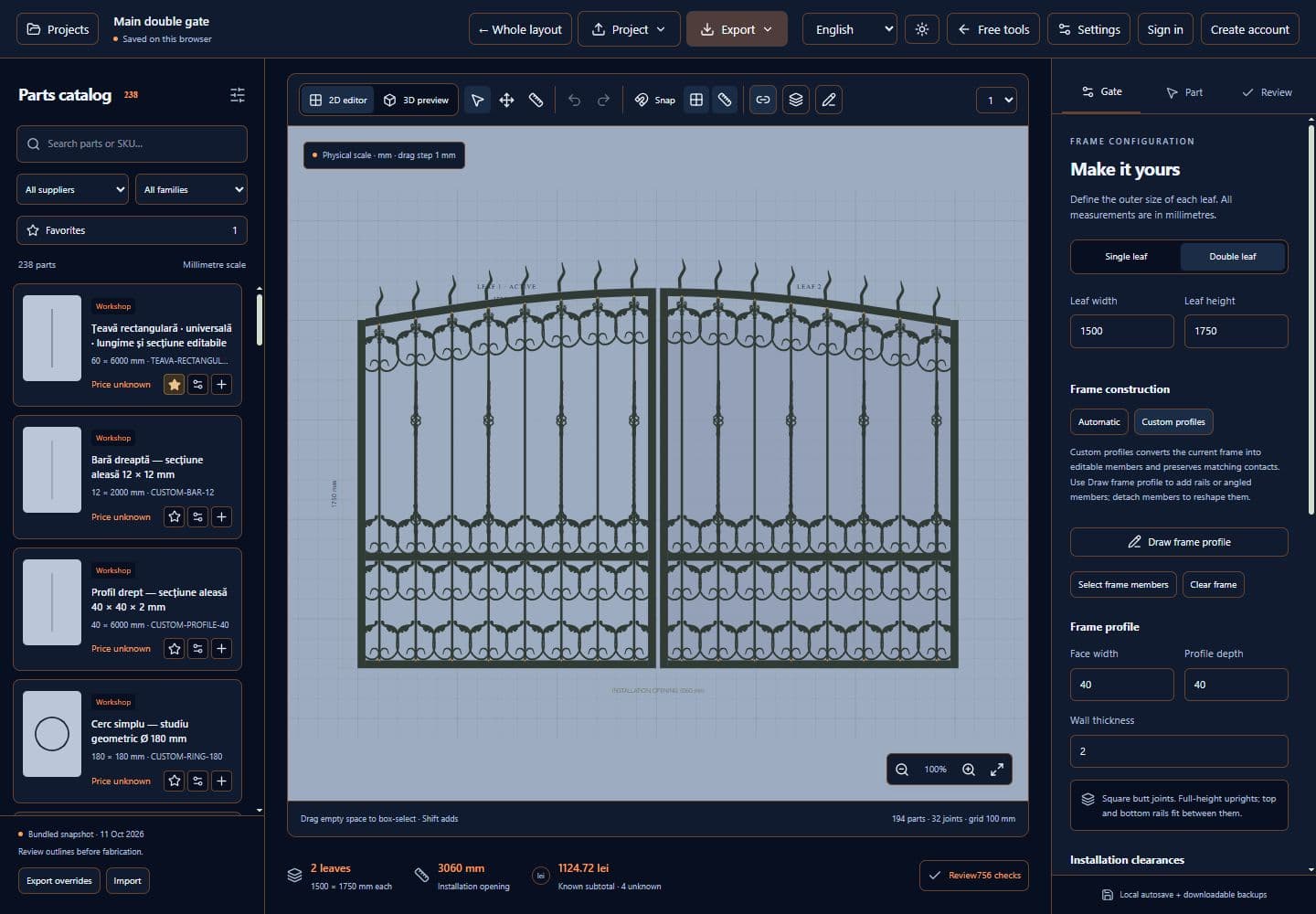Focus the Search parts or SKU field
The width and height of the screenshot is (1316, 914).
tap(132, 143)
